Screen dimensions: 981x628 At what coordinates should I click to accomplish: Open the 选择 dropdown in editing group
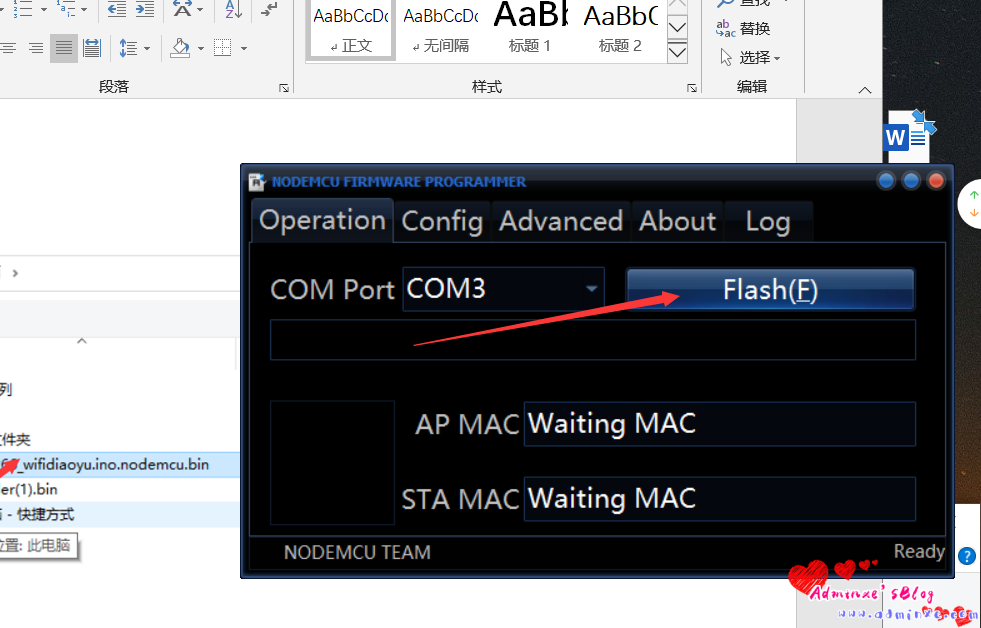tap(750, 58)
